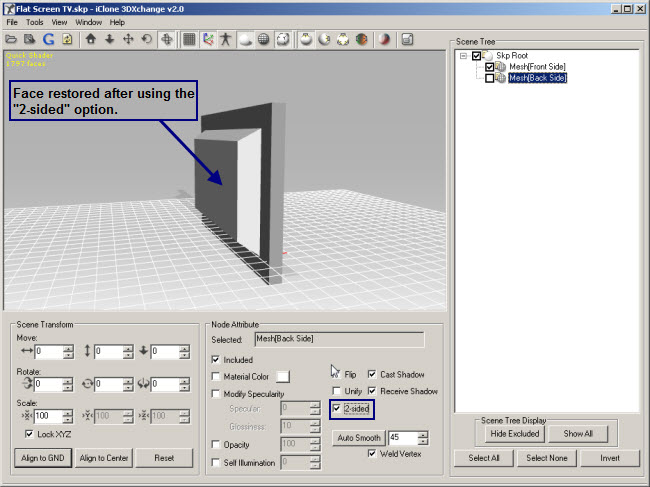Click the Show All button
Screen dimensions: 650x487
(578, 434)
